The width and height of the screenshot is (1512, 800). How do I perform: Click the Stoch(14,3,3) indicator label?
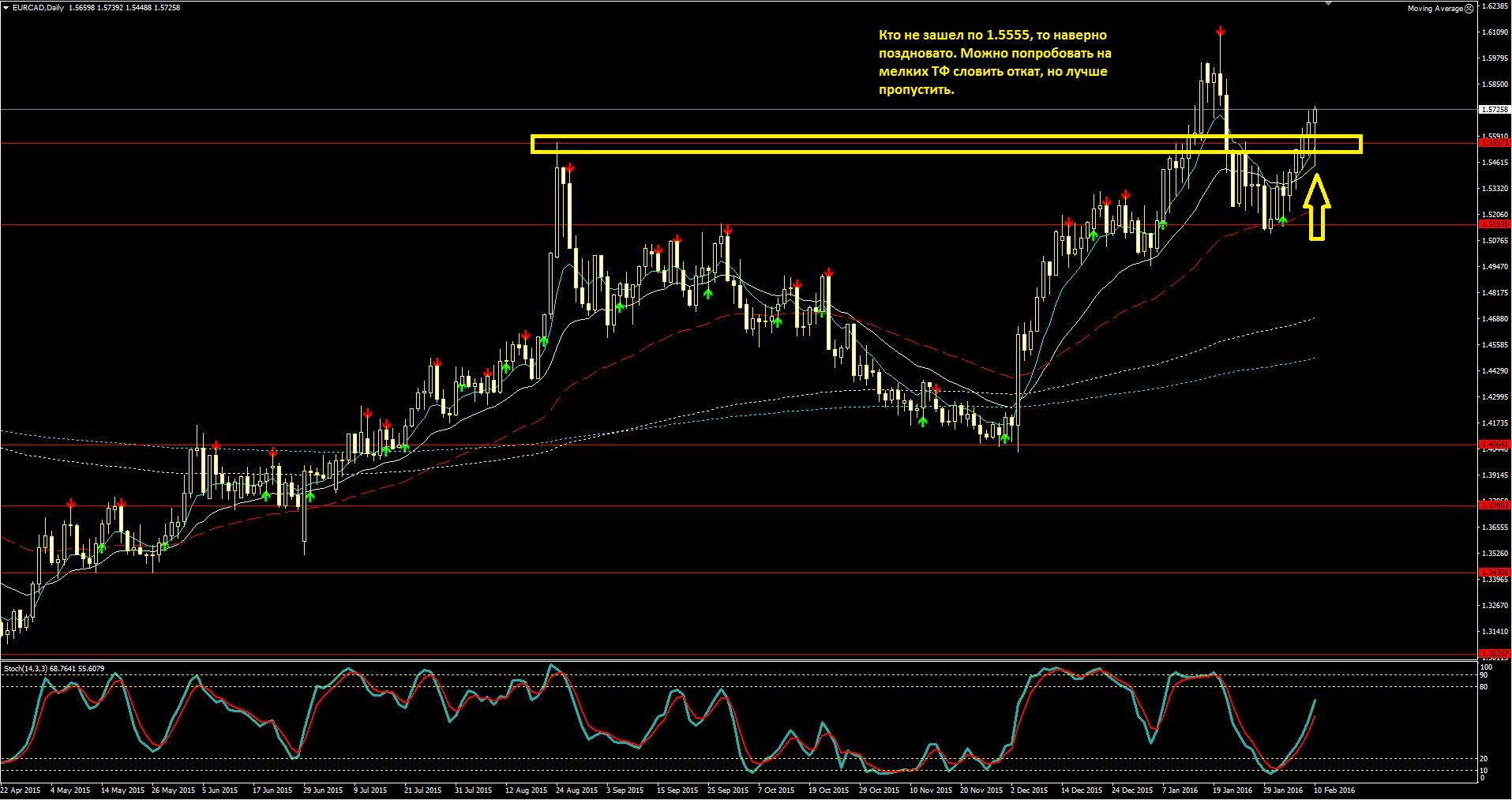[54, 669]
